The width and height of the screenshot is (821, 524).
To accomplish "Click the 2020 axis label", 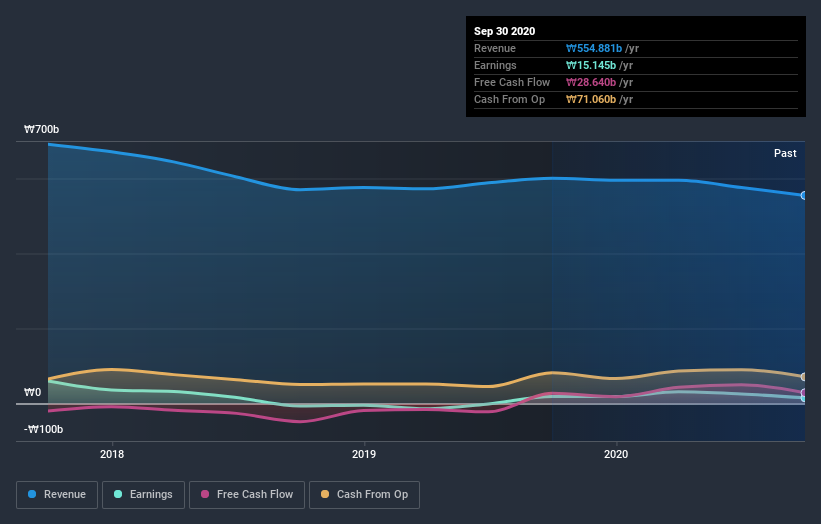I will pyautogui.click(x=616, y=454).
